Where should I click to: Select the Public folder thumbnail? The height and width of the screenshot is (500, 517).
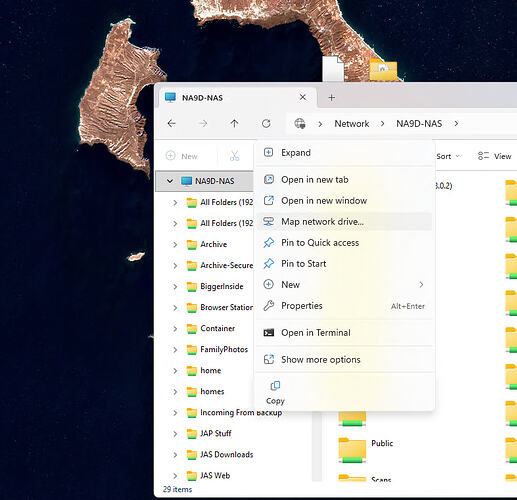click(352, 450)
